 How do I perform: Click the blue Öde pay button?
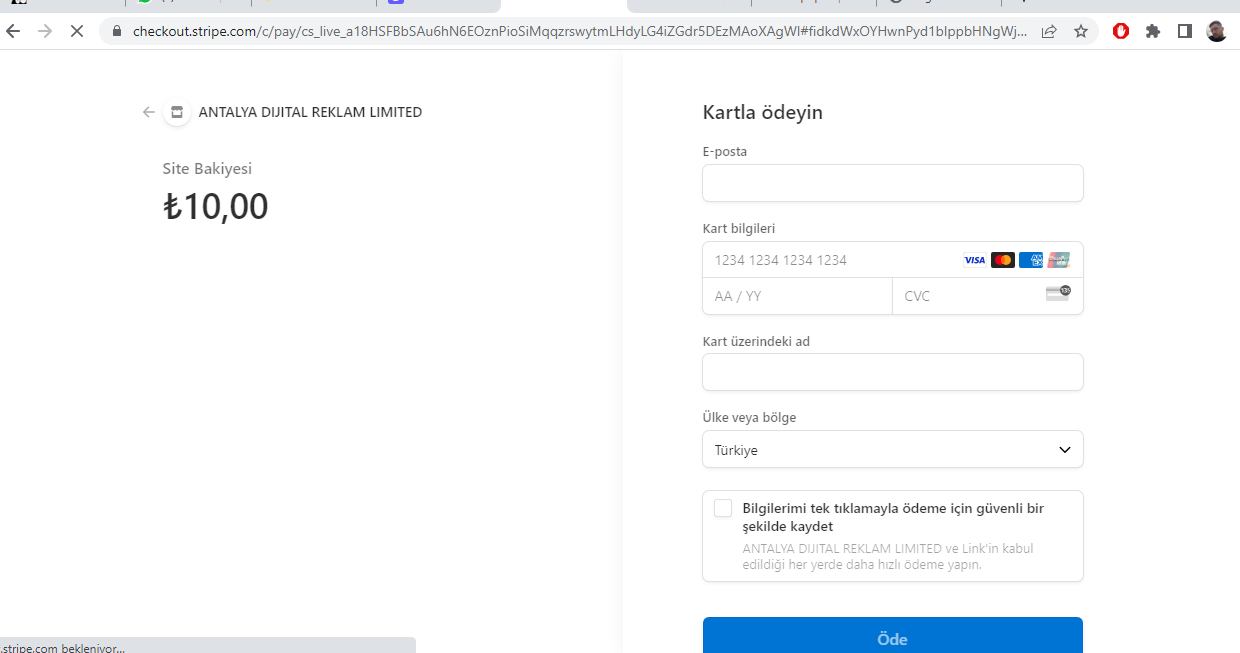[893, 635]
